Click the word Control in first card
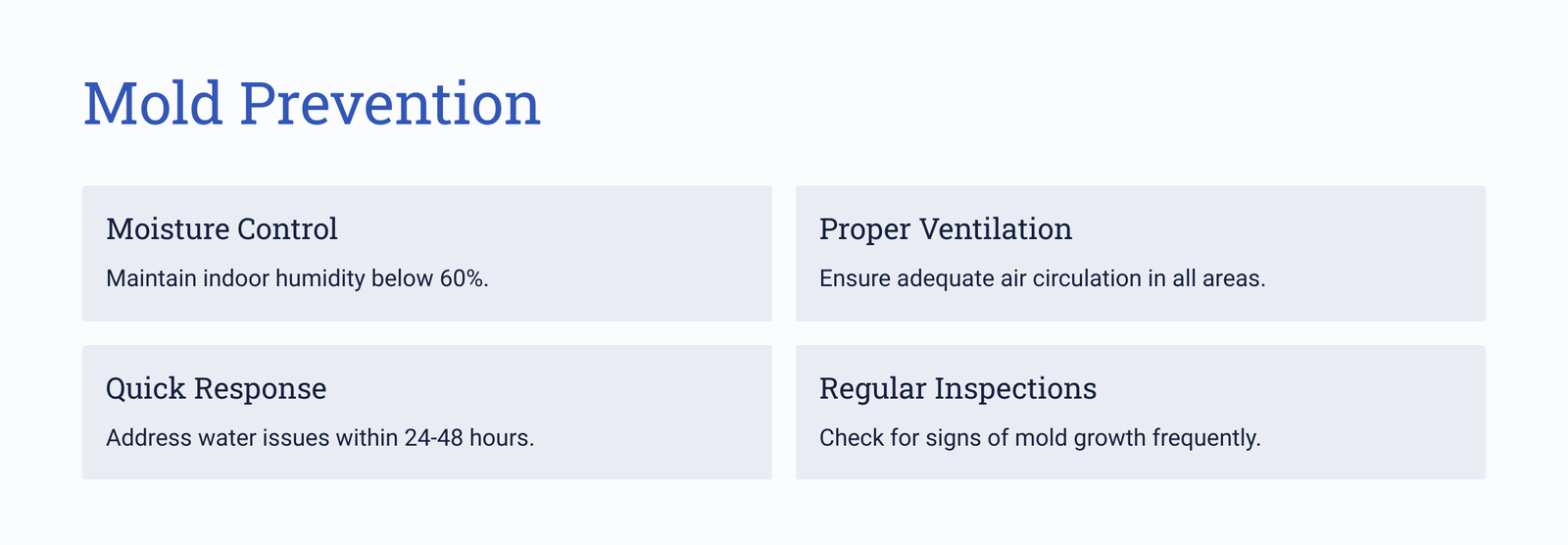Image resolution: width=1568 pixels, height=545 pixels. [x=289, y=228]
